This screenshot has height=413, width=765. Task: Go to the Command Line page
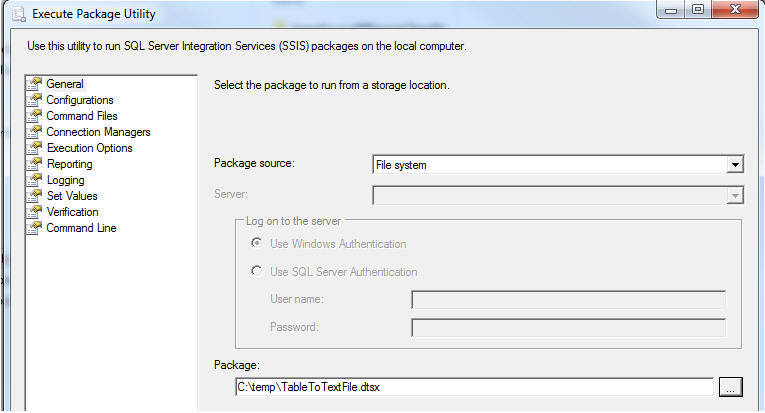click(81, 228)
